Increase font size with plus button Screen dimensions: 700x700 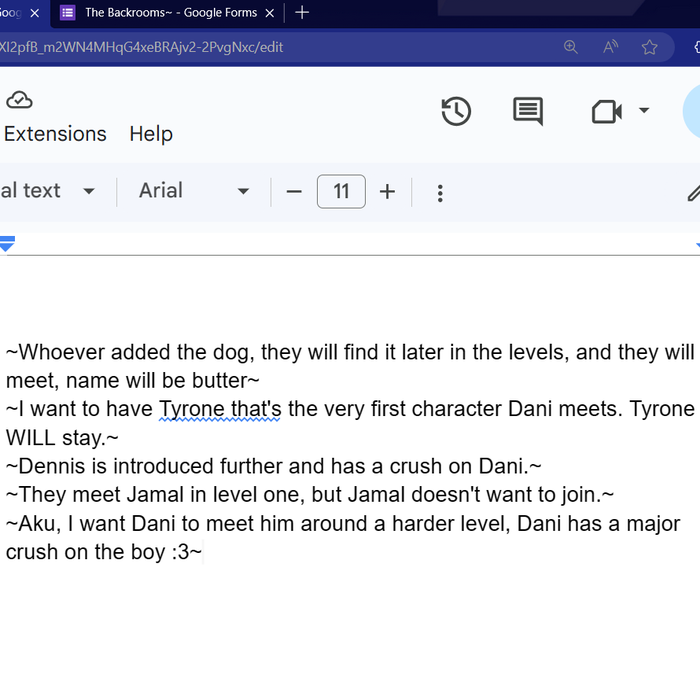tap(388, 192)
